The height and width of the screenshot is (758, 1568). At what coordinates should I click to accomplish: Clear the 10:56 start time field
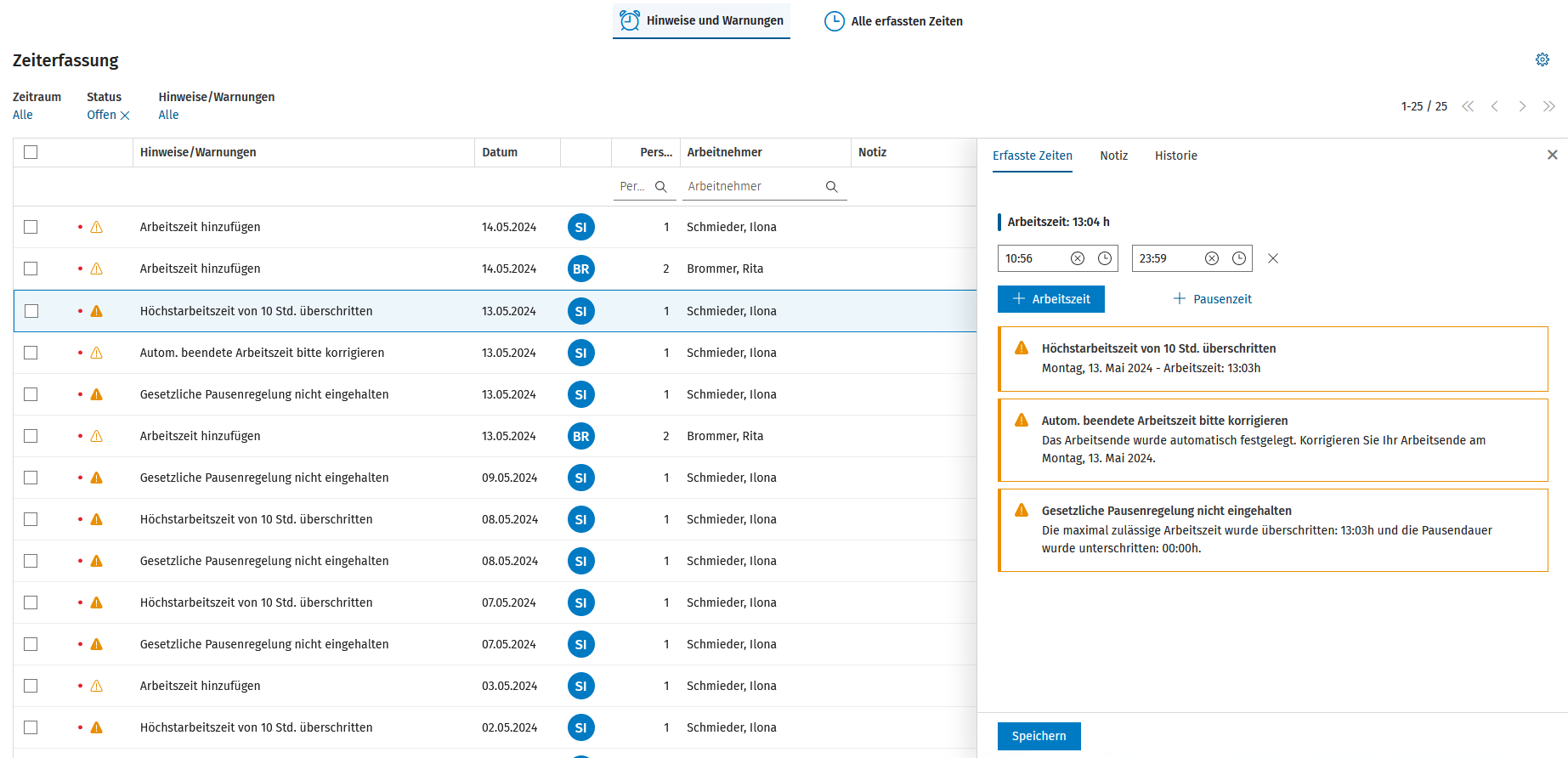point(1077,258)
